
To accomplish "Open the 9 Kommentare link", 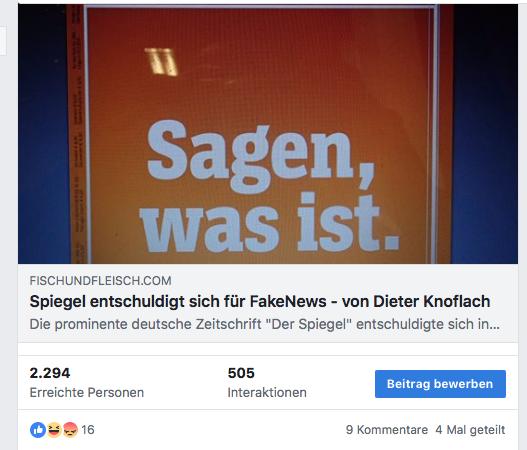I will [387, 429].
